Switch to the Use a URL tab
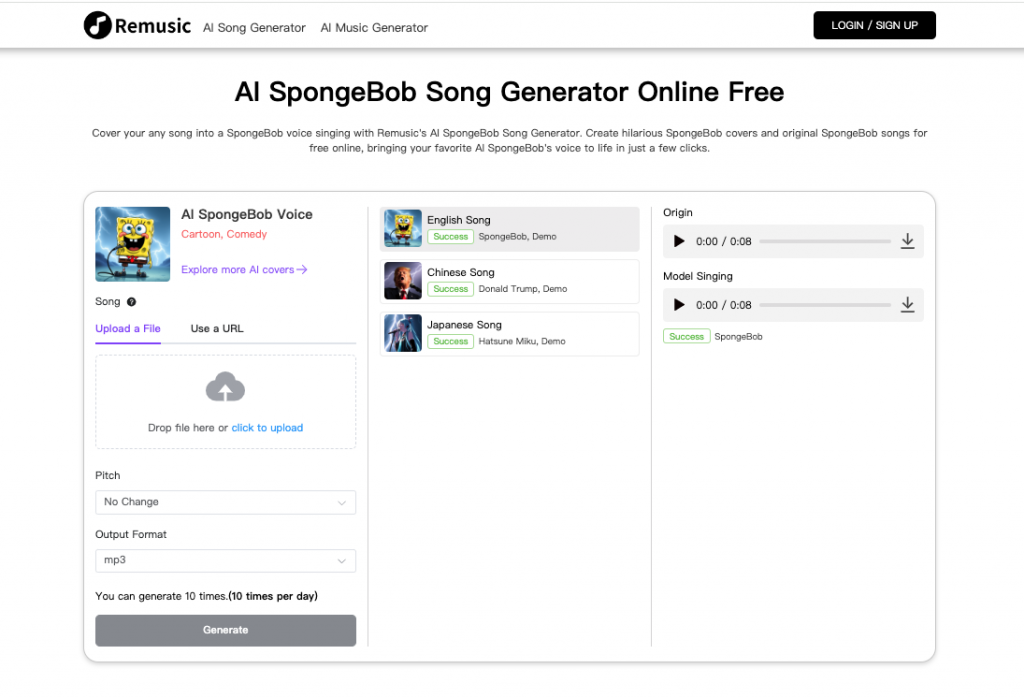This screenshot has height=698, width=1024. coord(217,329)
